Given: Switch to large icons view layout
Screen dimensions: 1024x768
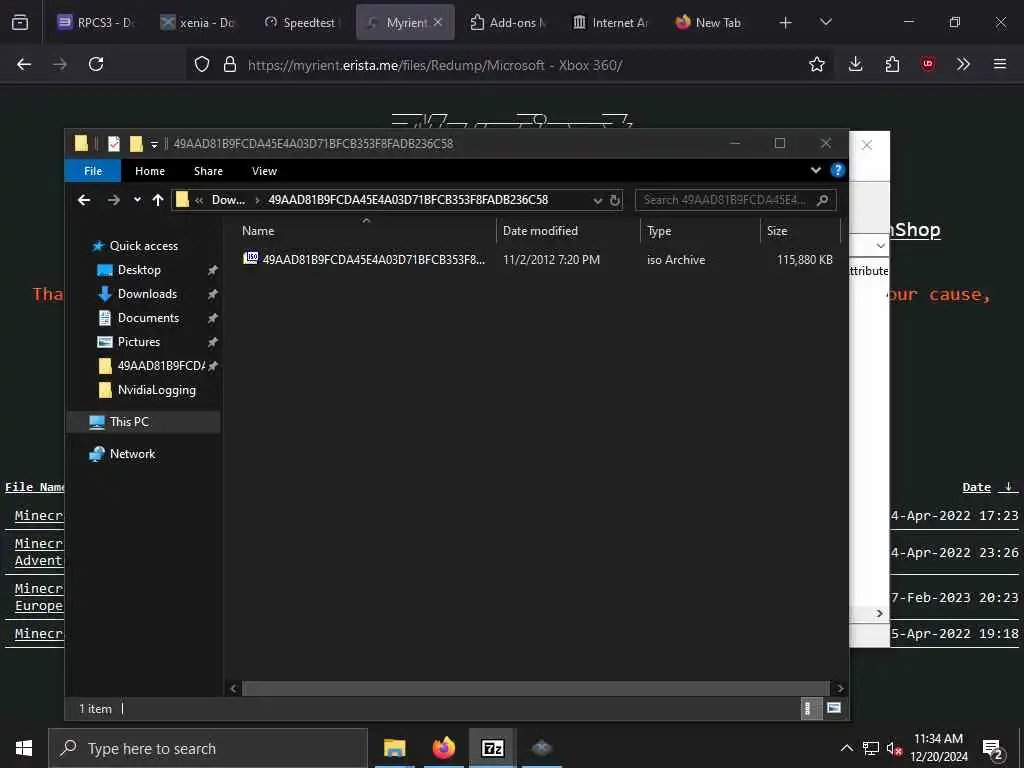Looking at the screenshot, I should pyautogui.click(x=834, y=708).
